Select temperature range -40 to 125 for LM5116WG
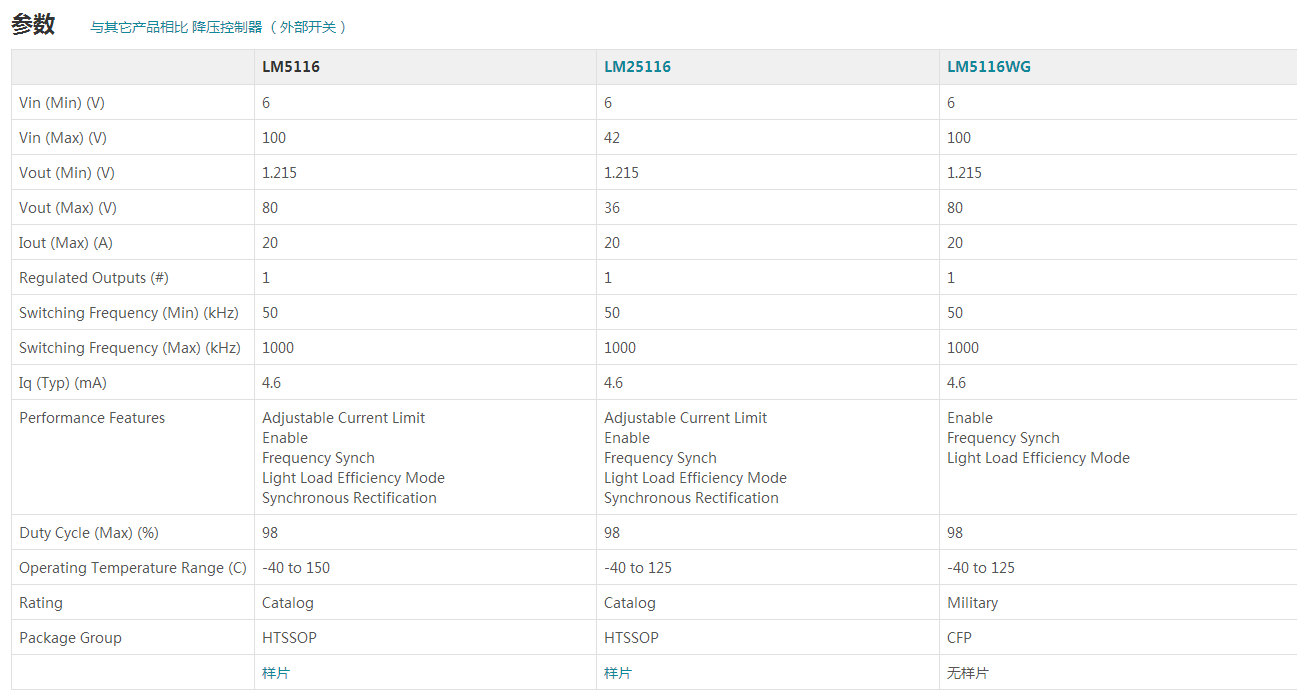Viewport: 1297px width, 700px height. [981, 568]
